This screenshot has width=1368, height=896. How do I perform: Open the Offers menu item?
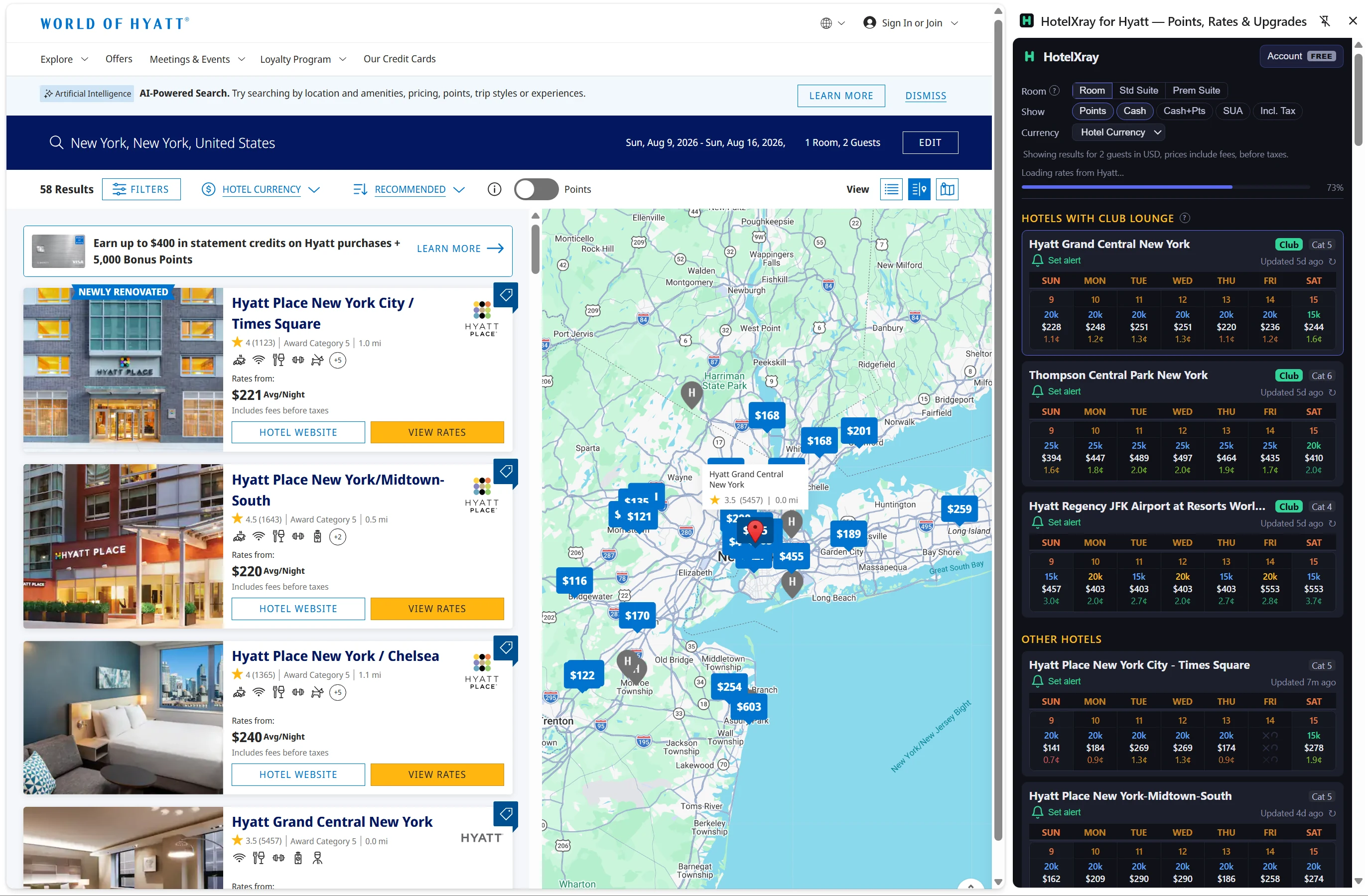click(x=119, y=59)
